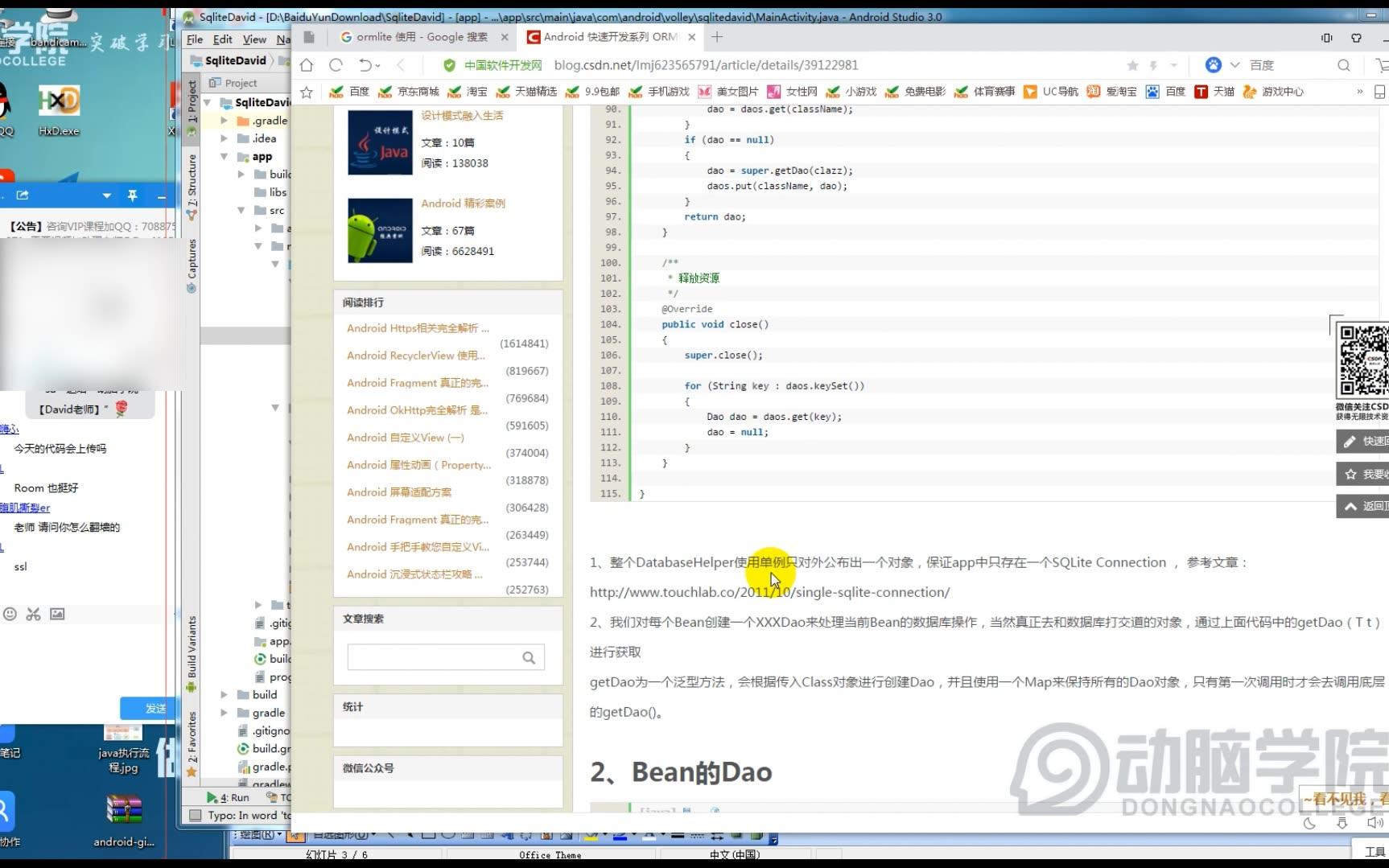Open a new browser tab with plus
Viewport: 1389px width, 868px height.
717,37
